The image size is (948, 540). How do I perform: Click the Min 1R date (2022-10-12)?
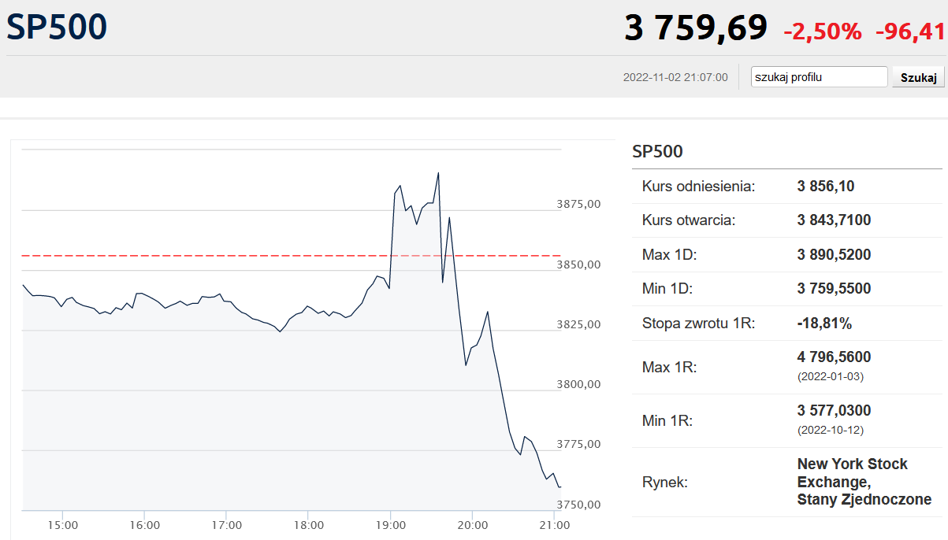coord(830,430)
